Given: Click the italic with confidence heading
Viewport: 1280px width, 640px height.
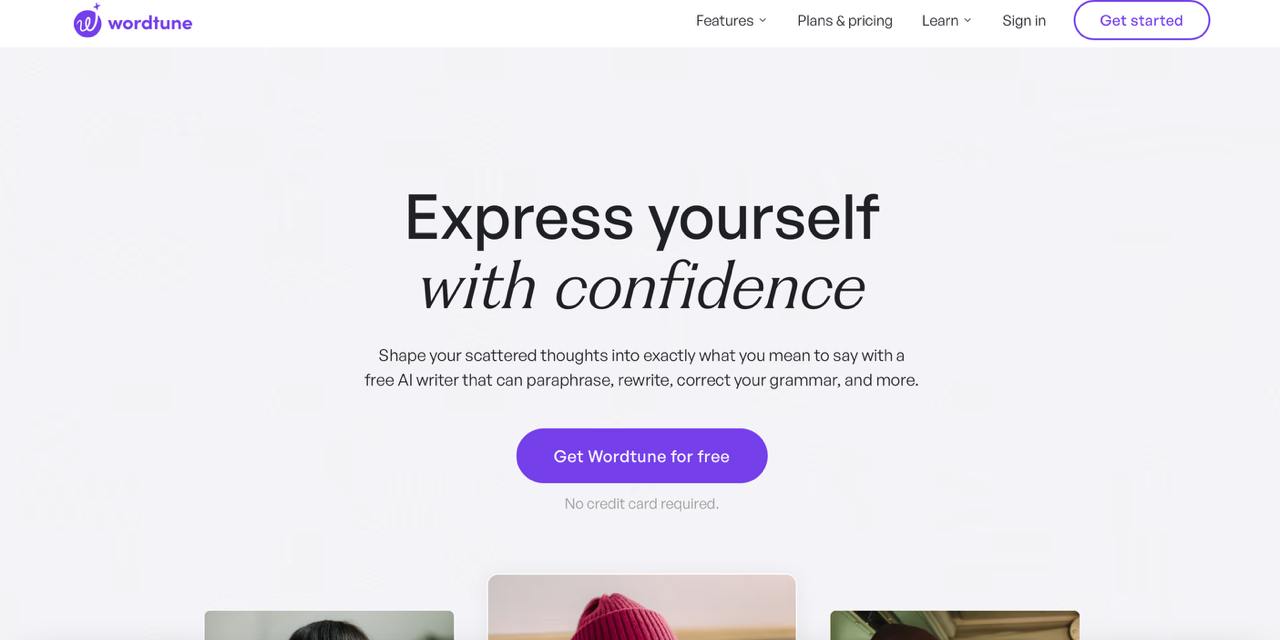Looking at the screenshot, I should (x=642, y=288).
